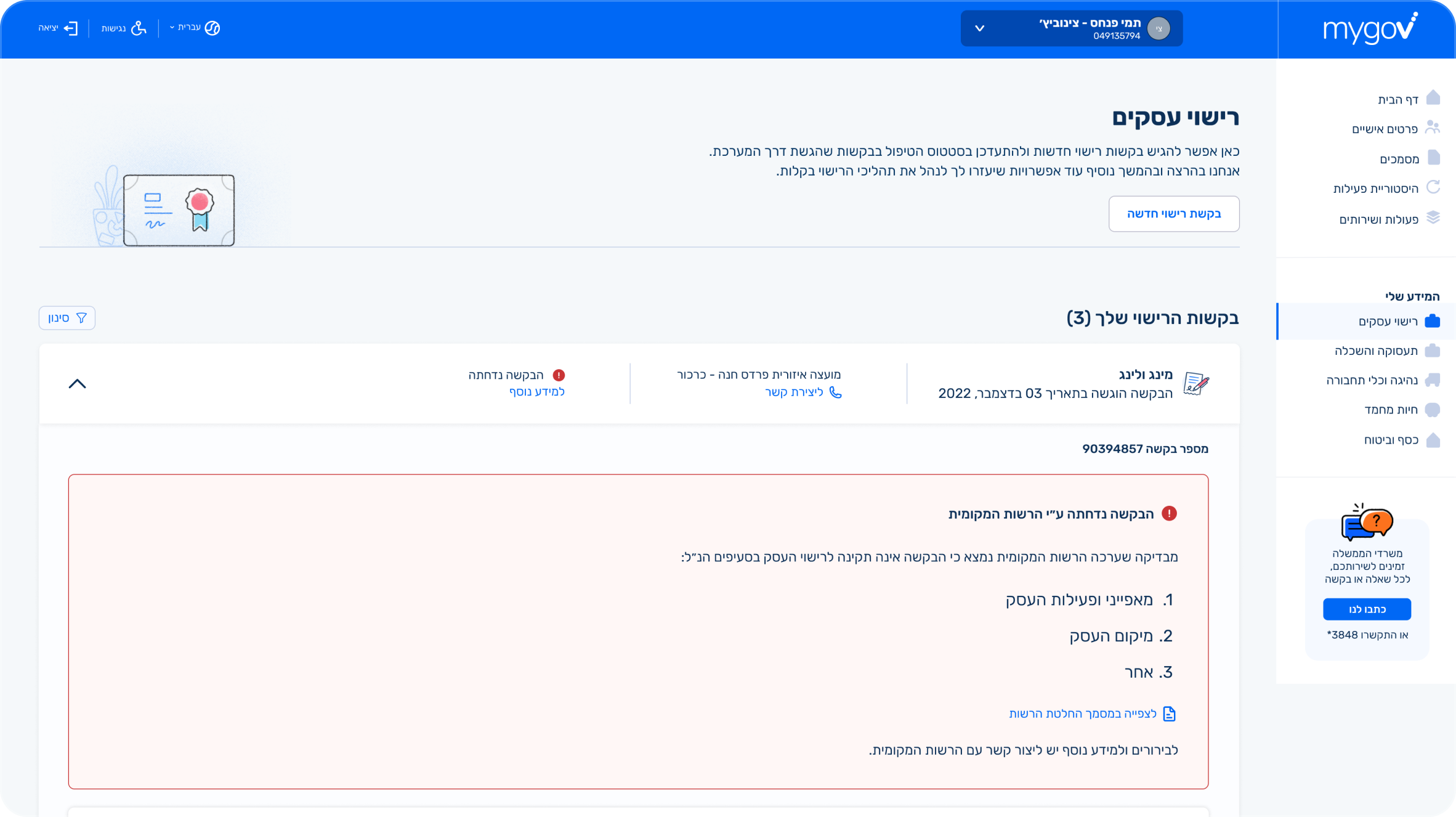The height and width of the screenshot is (817, 1456).
Task: Click the כתבו לנו button
Action: 1367,609
